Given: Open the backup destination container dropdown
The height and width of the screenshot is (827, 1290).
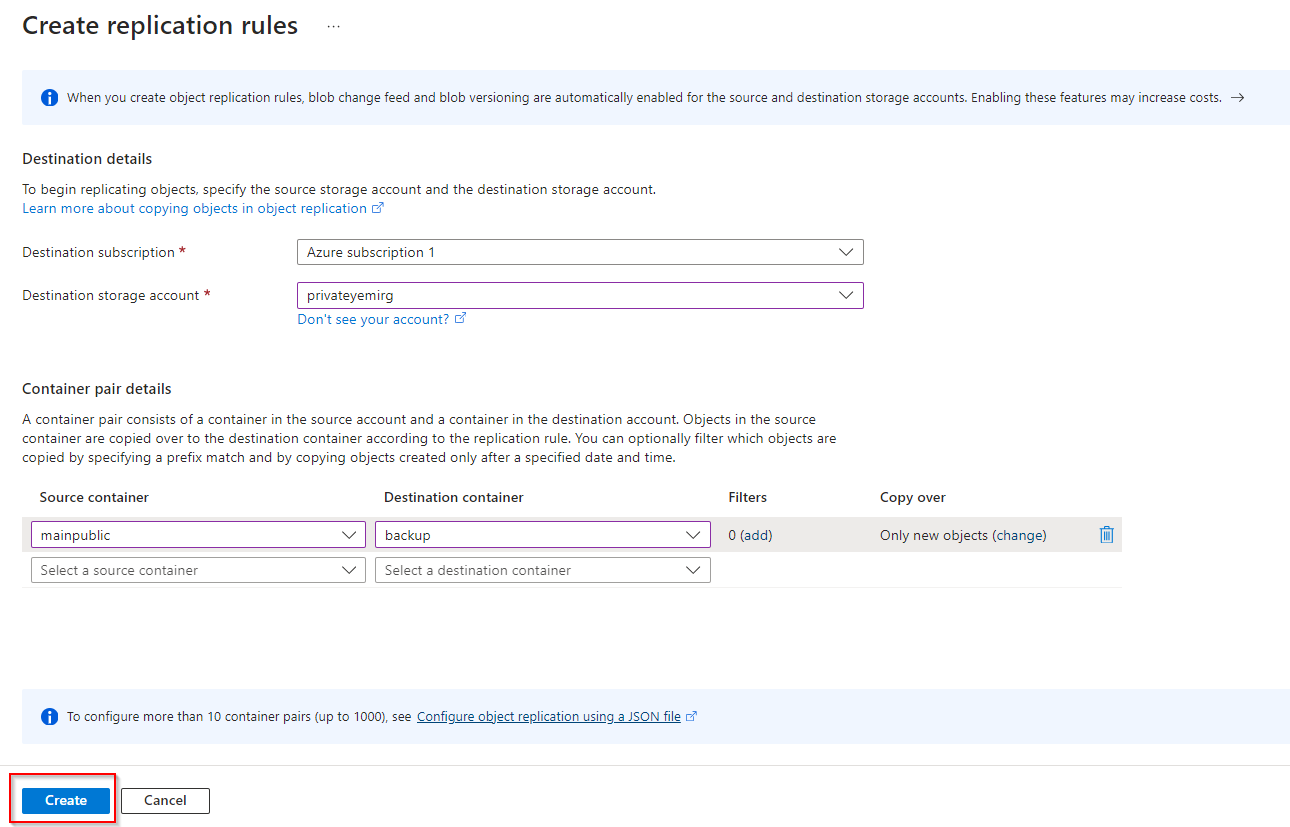Looking at the screenshot, I should click(542, 535).
